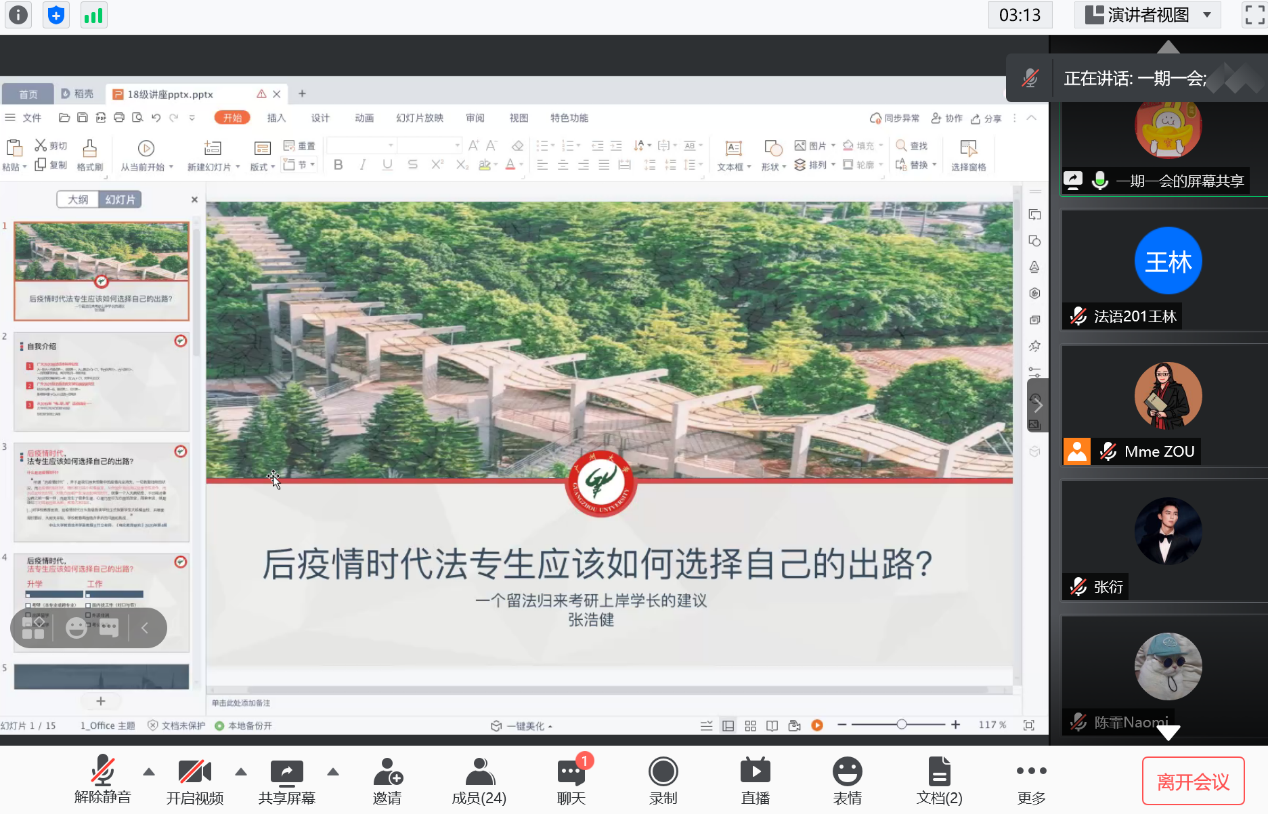This screenshot has height=814, width=1268.
Task: Open the chat (聊天) panel
Action: (571, 780)
